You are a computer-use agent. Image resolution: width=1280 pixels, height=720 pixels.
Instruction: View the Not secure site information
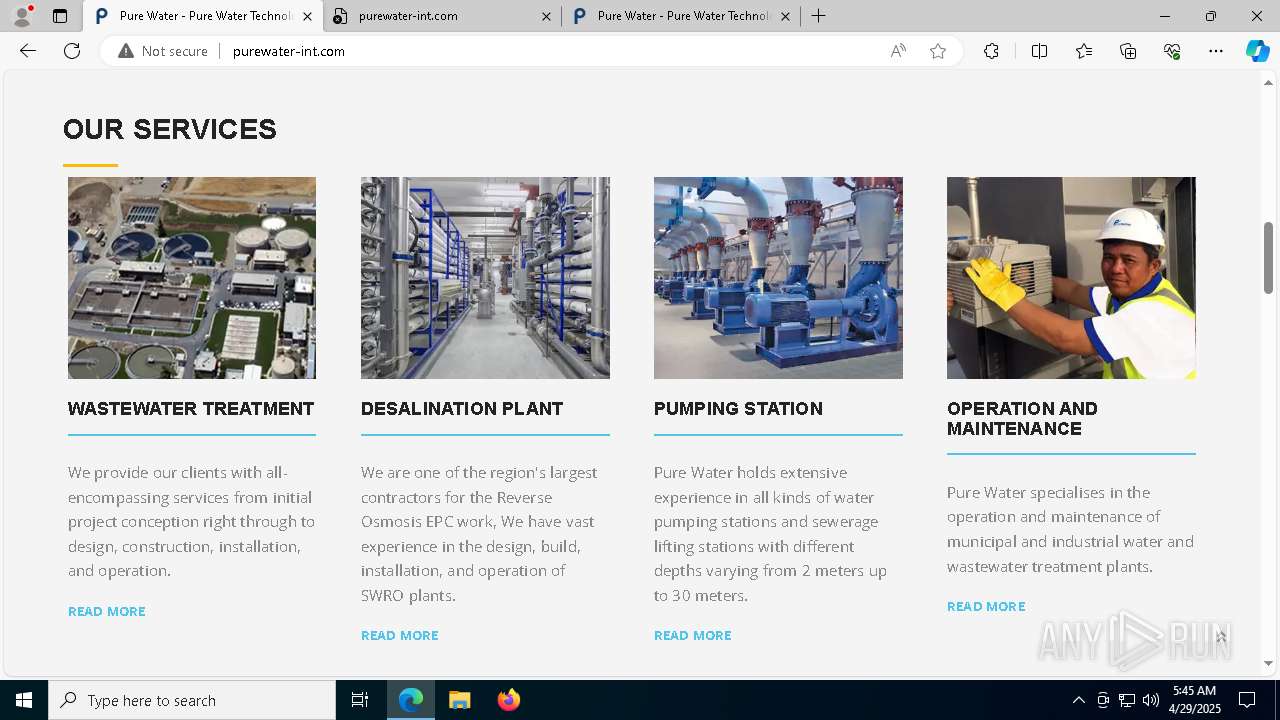[163, 51]
